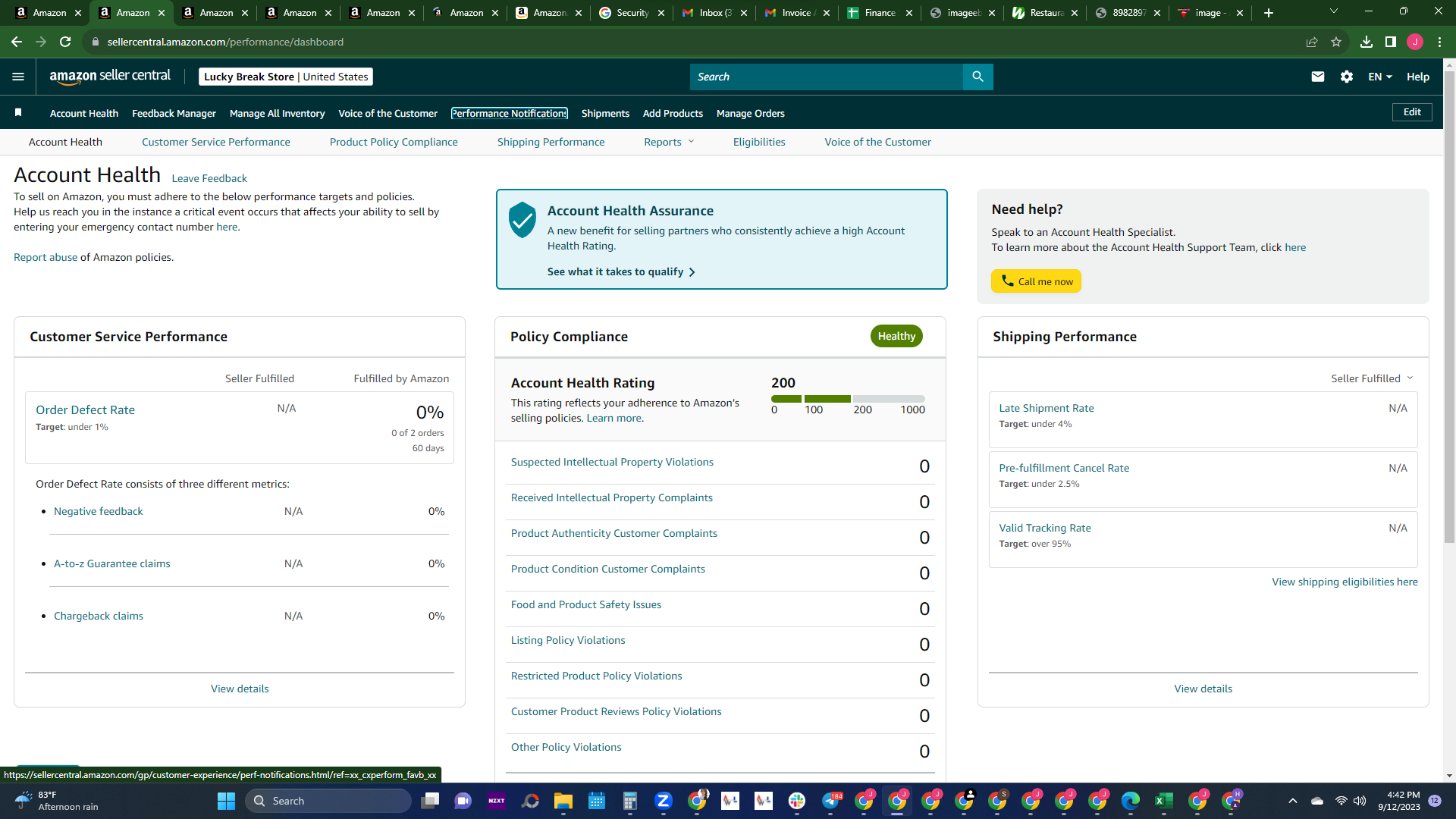View details for Customer Service Performance
The height and width of the screenshot is (819, 1456).
coord(240,689)
